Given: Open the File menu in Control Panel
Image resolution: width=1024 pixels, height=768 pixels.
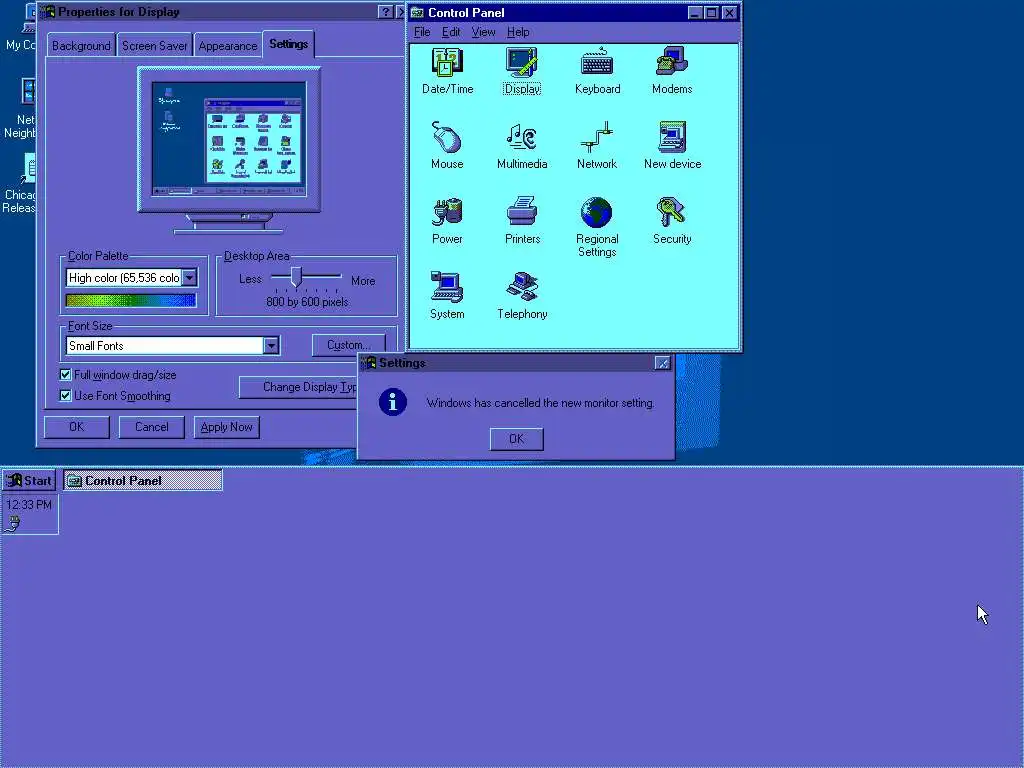Looking at the screenshot, I should point(422,32).
